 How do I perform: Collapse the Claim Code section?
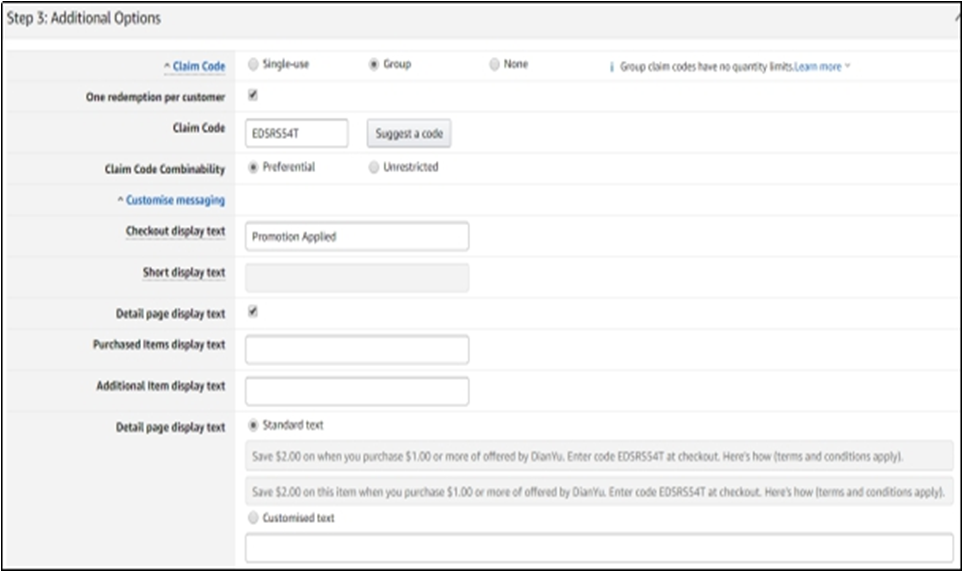194,66
